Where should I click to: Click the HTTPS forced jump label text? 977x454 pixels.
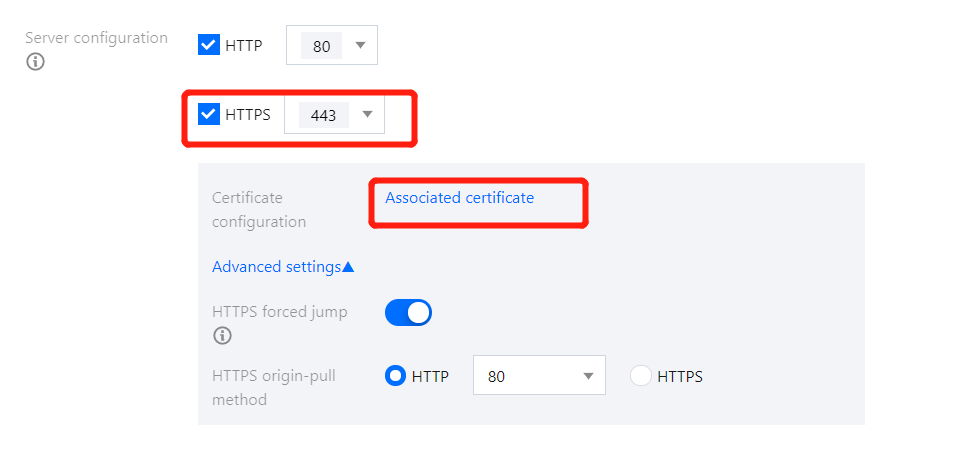(279, 312)
